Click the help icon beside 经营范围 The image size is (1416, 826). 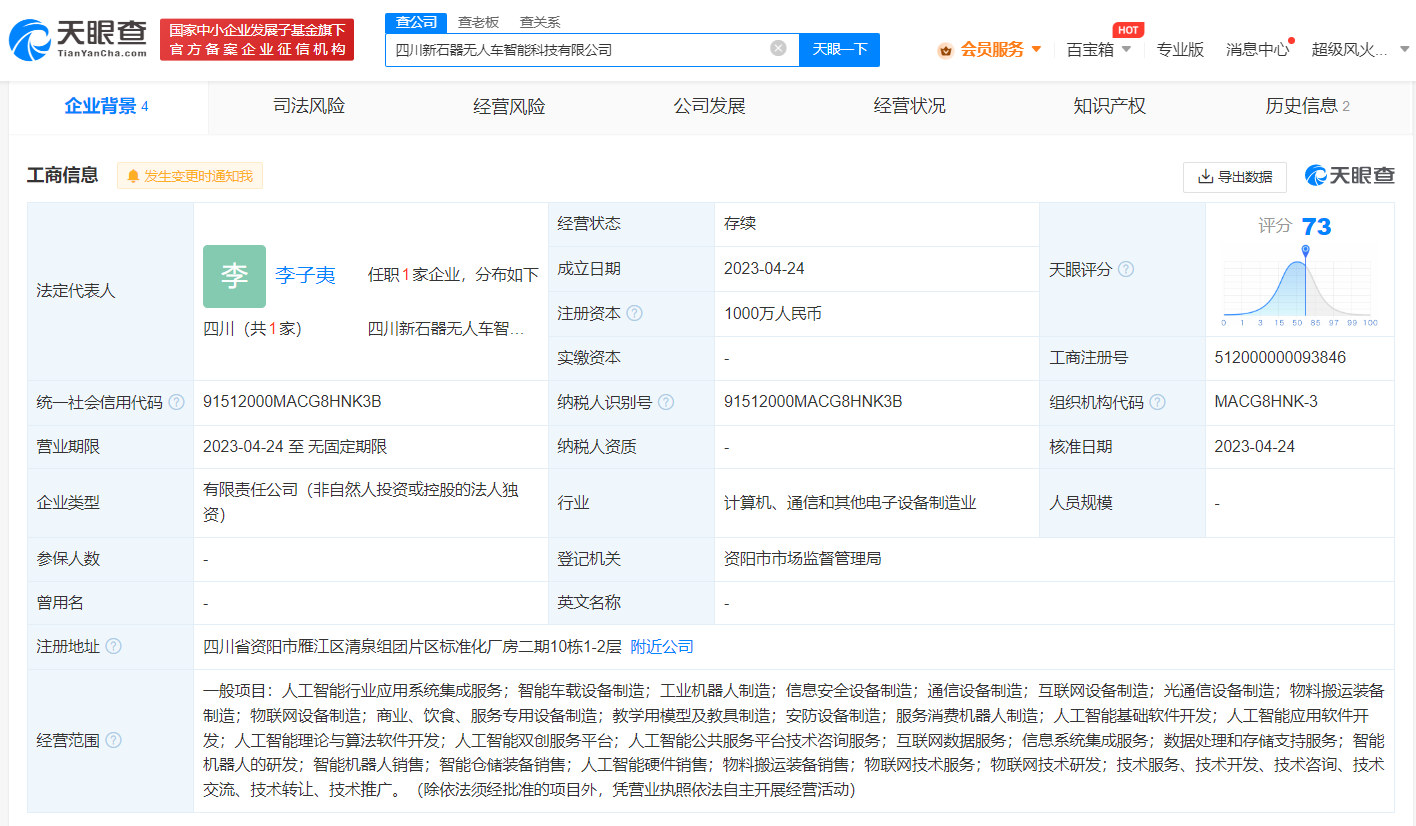pos(113,740)
